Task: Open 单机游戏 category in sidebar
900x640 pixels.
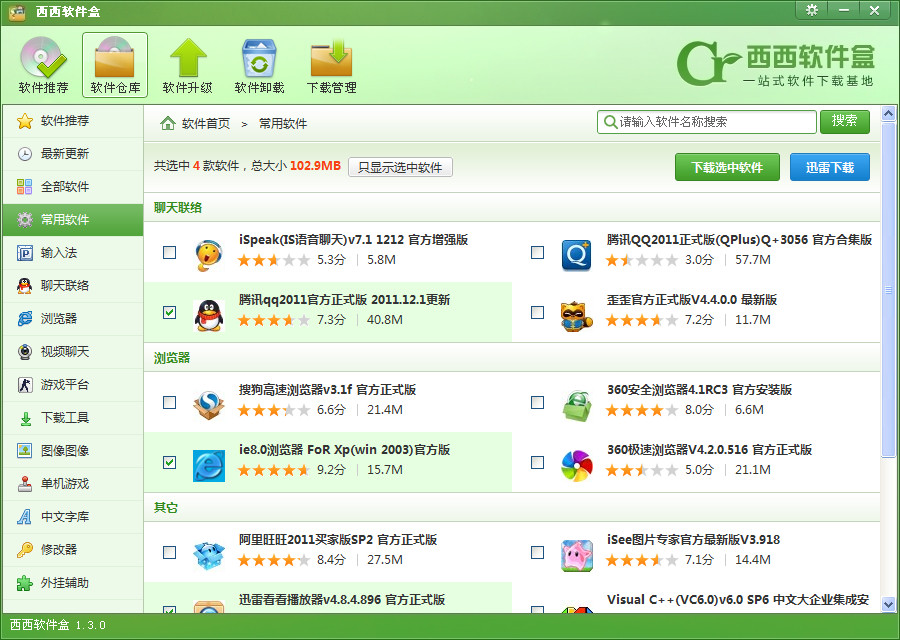Action: pyautogui.click(x=73, y=483)
